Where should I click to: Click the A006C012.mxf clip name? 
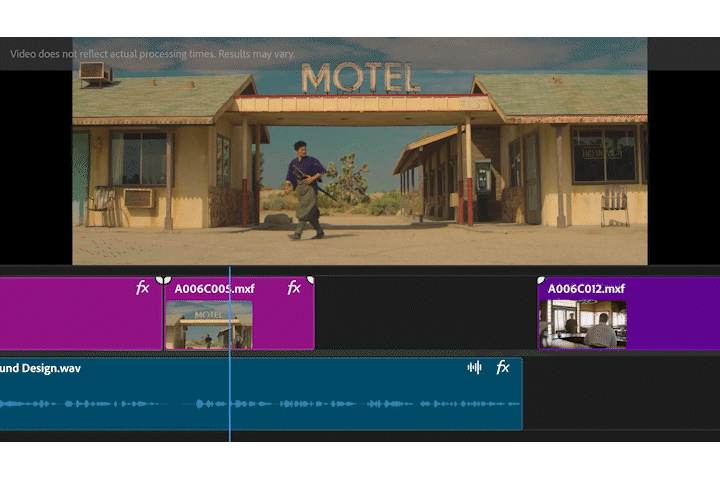click(x=586, y=289)
